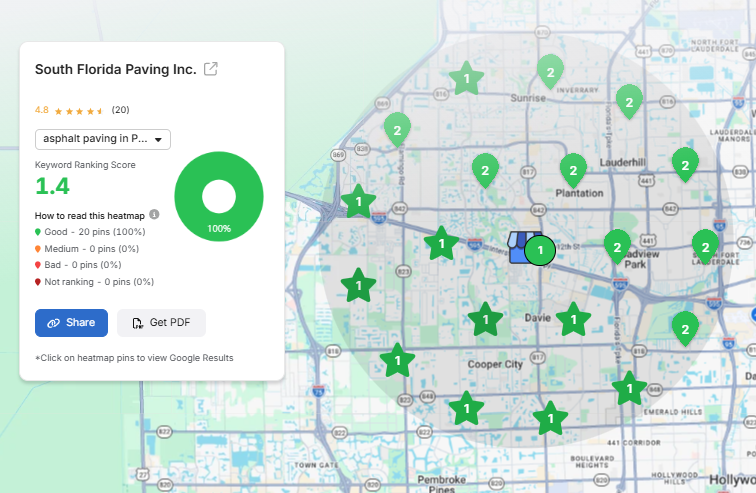Click the Davie city label on the map
This screenshot has width=756, height=493.
click(538, 318)
